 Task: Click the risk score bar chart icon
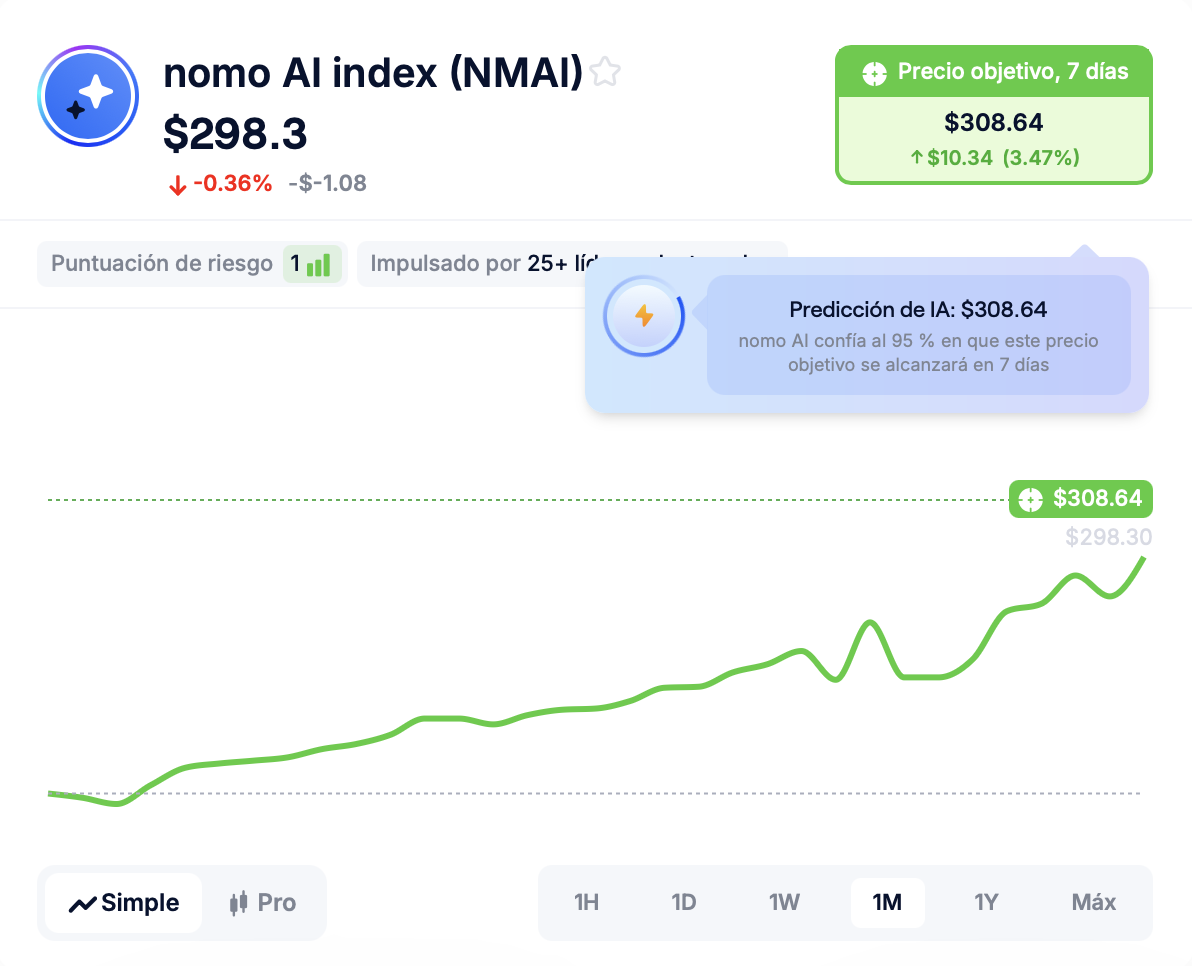pyautogui.click(x=318, y=264)
